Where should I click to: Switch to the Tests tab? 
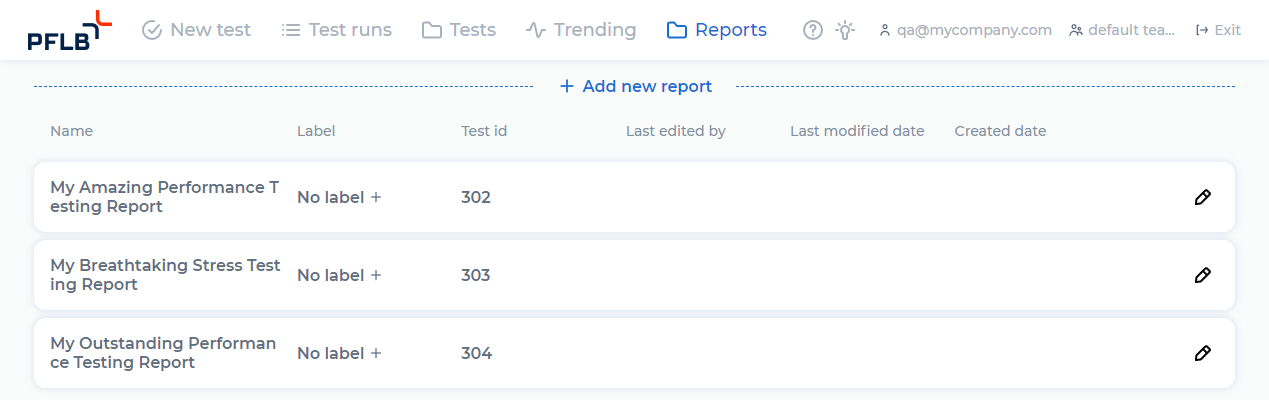[459, 30]
